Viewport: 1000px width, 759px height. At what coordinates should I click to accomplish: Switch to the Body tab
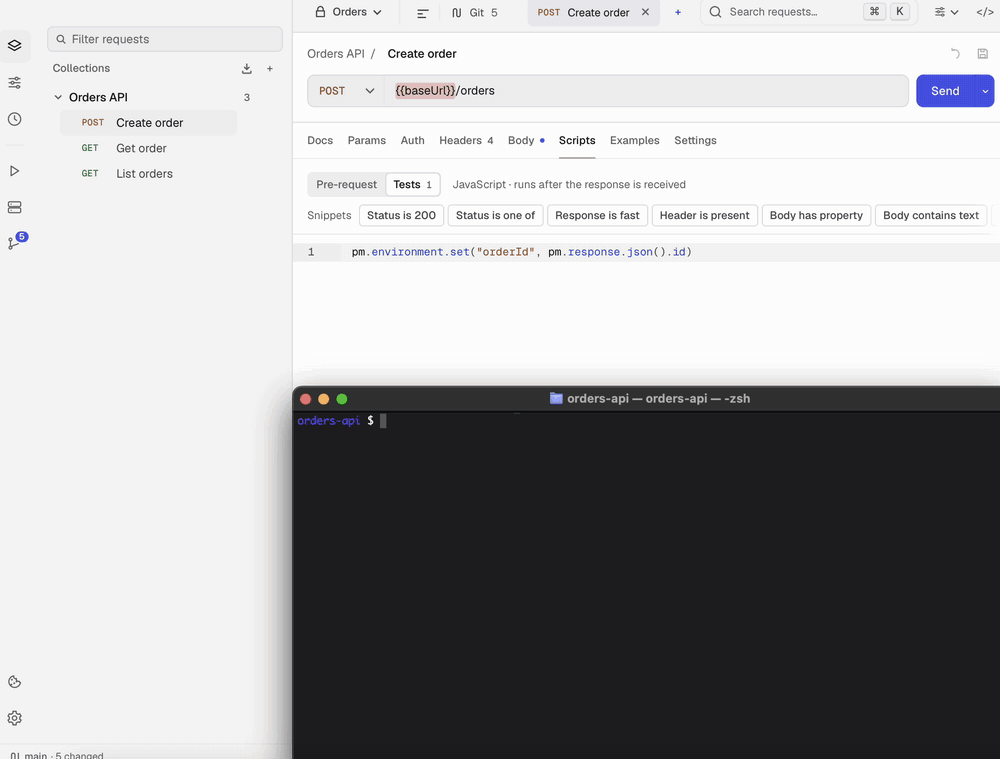(x=526, y=140)
